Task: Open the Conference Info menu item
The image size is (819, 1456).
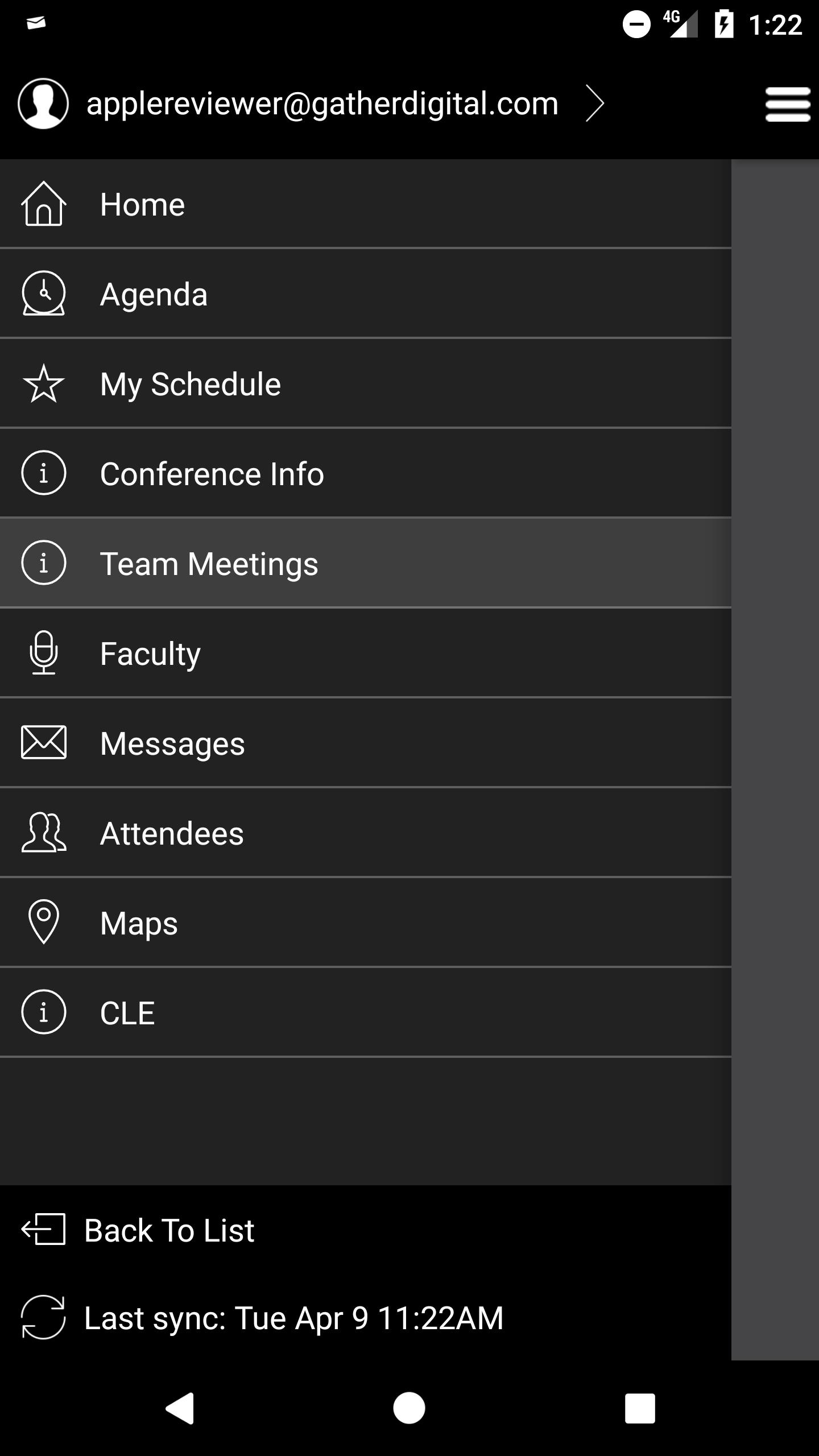Action: coord(212,474)
